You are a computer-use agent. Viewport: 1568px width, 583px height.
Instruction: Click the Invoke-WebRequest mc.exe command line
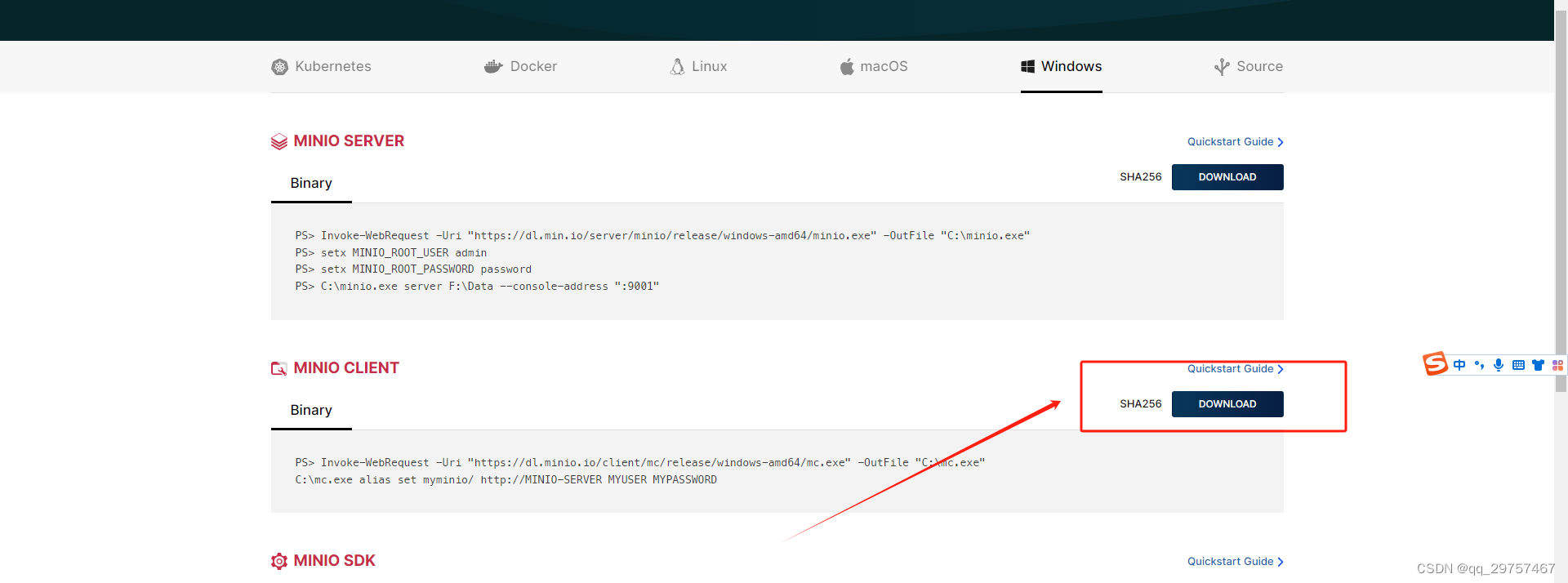coord(640,463)
